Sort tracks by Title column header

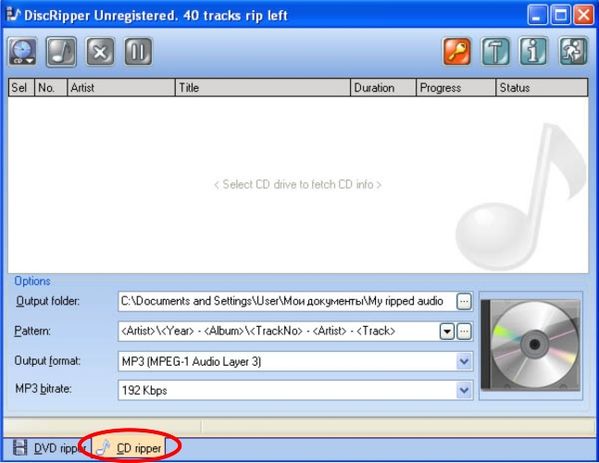pos(263,87)
